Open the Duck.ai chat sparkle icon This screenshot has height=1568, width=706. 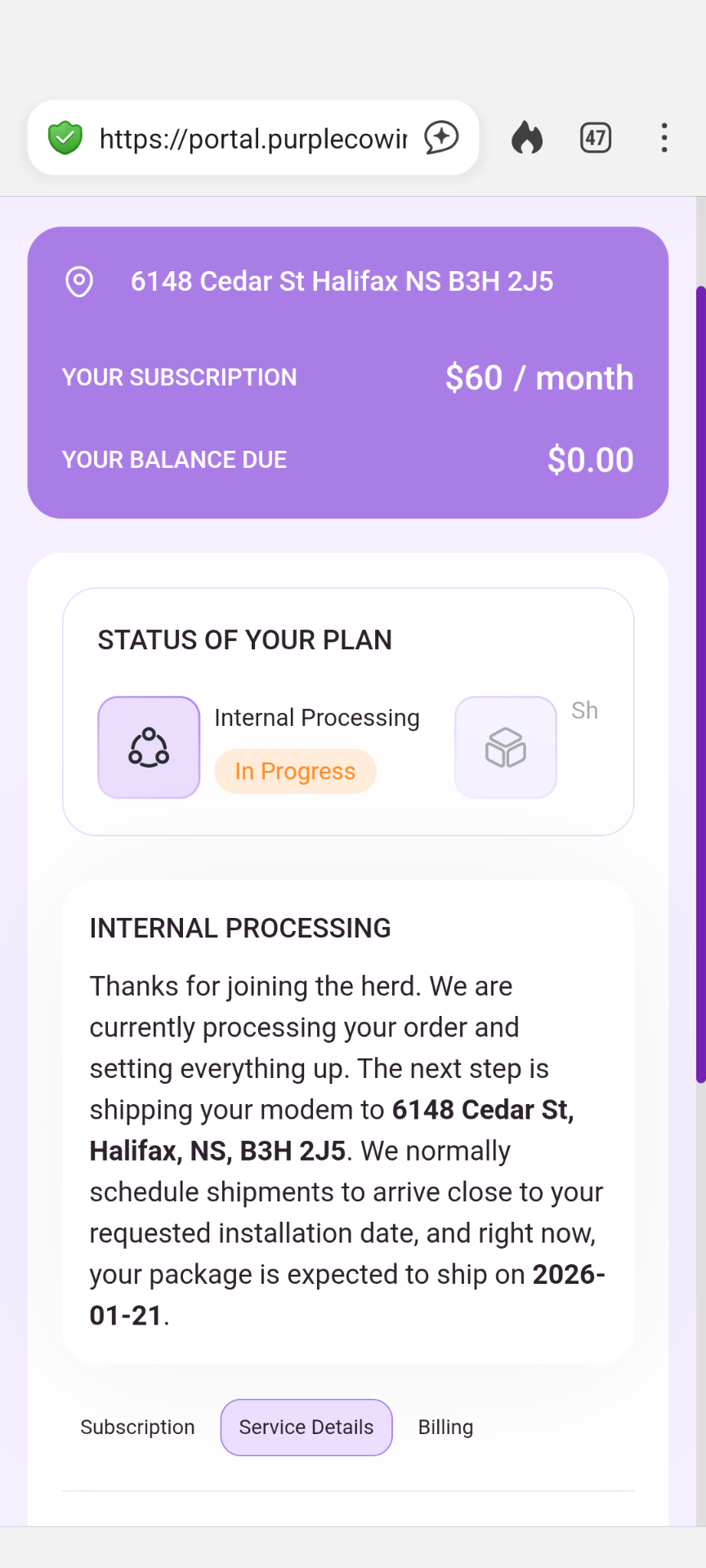(x=441, y=137)
